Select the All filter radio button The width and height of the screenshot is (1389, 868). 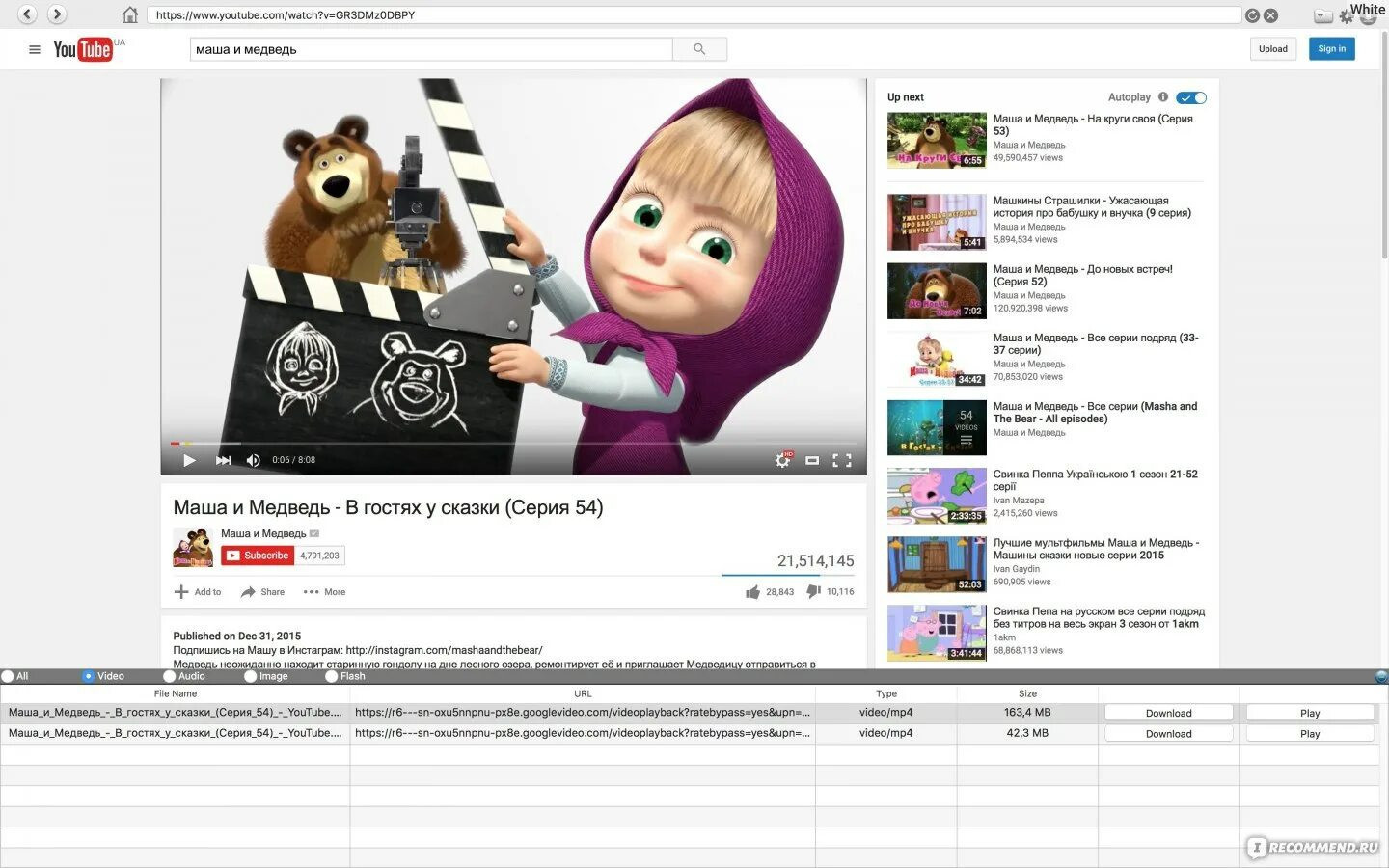click(x=8, y=676)
